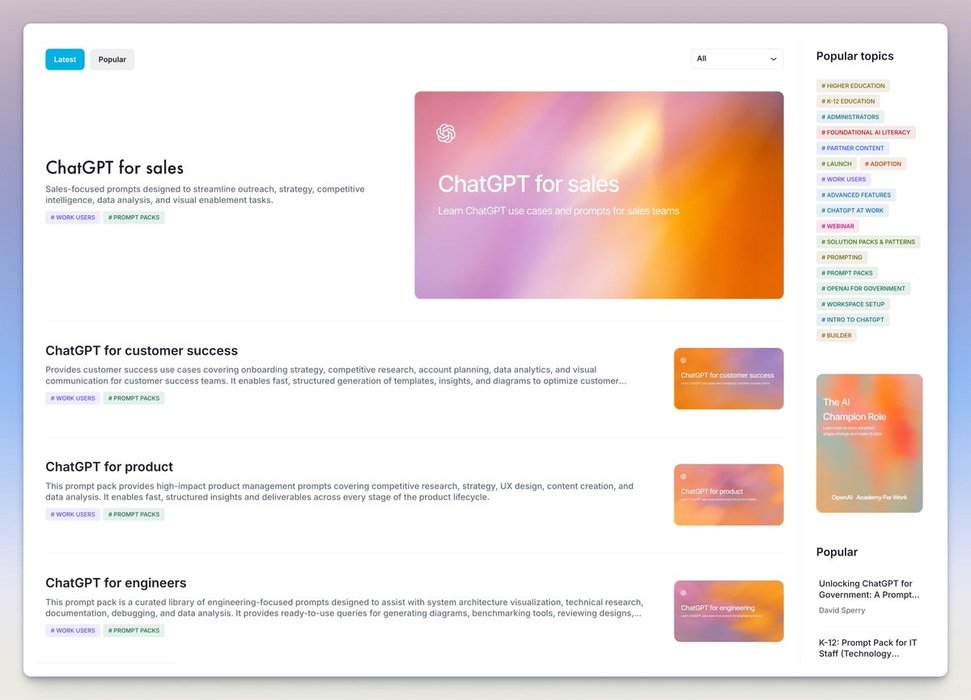
Task: Click the OpenAI logo on sales banner
Action: coord(446,134)
